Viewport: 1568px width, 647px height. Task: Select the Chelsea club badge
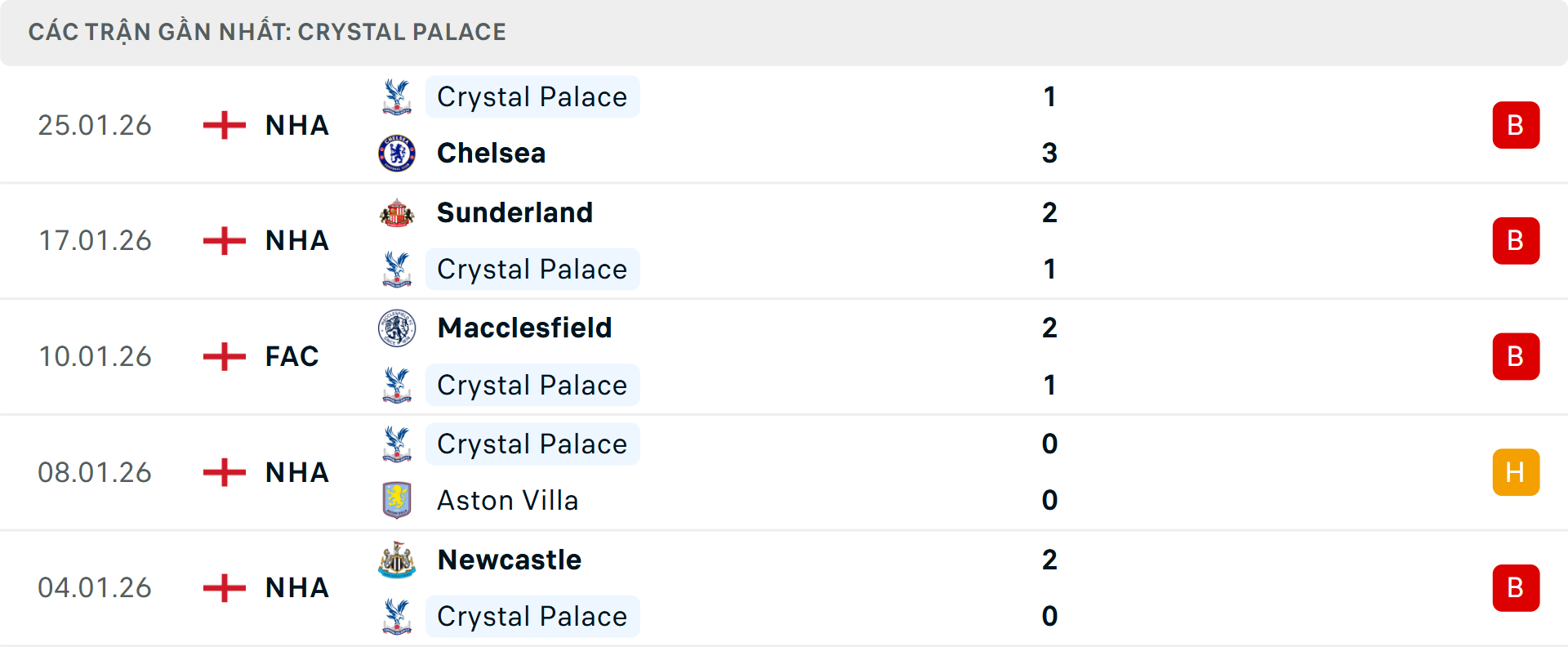coord(397,153)
